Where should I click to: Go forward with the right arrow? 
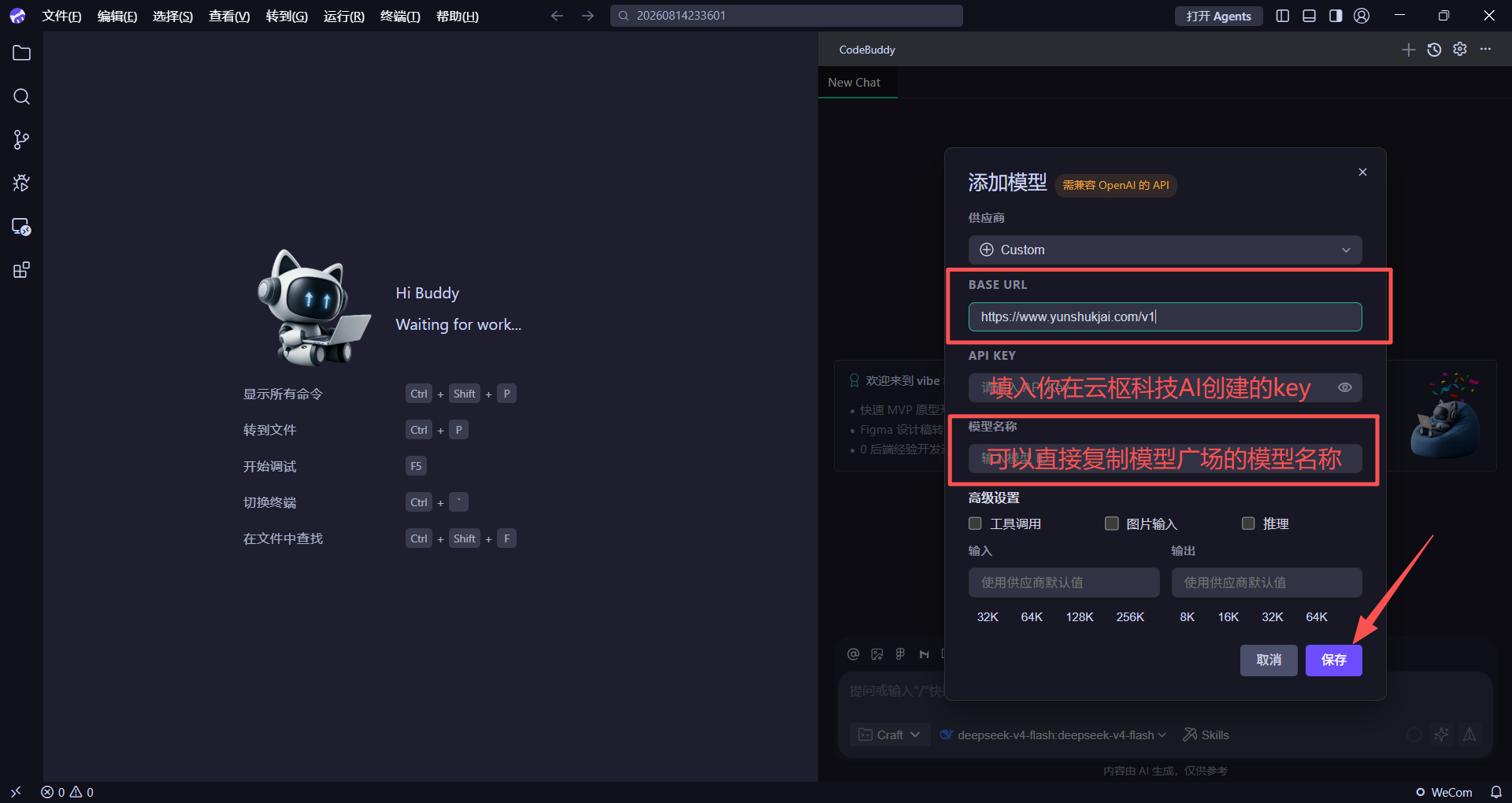(587, 16)
